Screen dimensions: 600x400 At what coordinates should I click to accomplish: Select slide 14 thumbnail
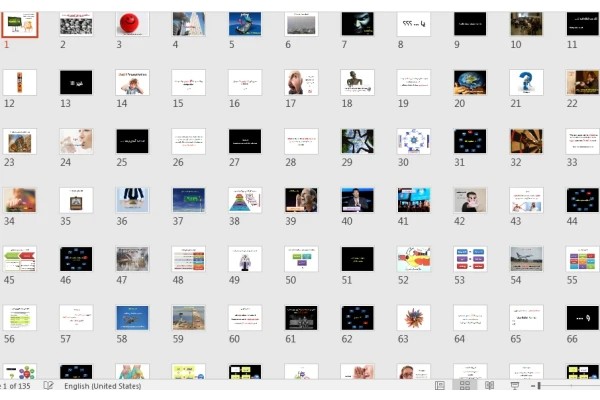tap(132, 82)
